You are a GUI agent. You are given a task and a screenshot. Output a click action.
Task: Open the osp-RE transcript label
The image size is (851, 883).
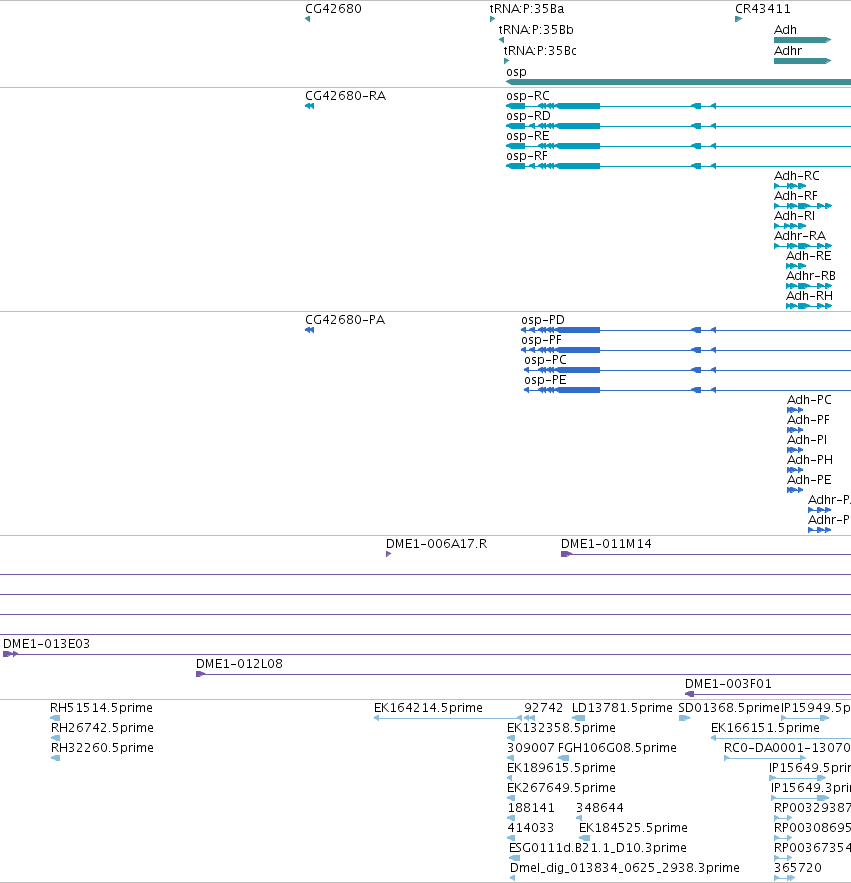[x=528, y=136]
